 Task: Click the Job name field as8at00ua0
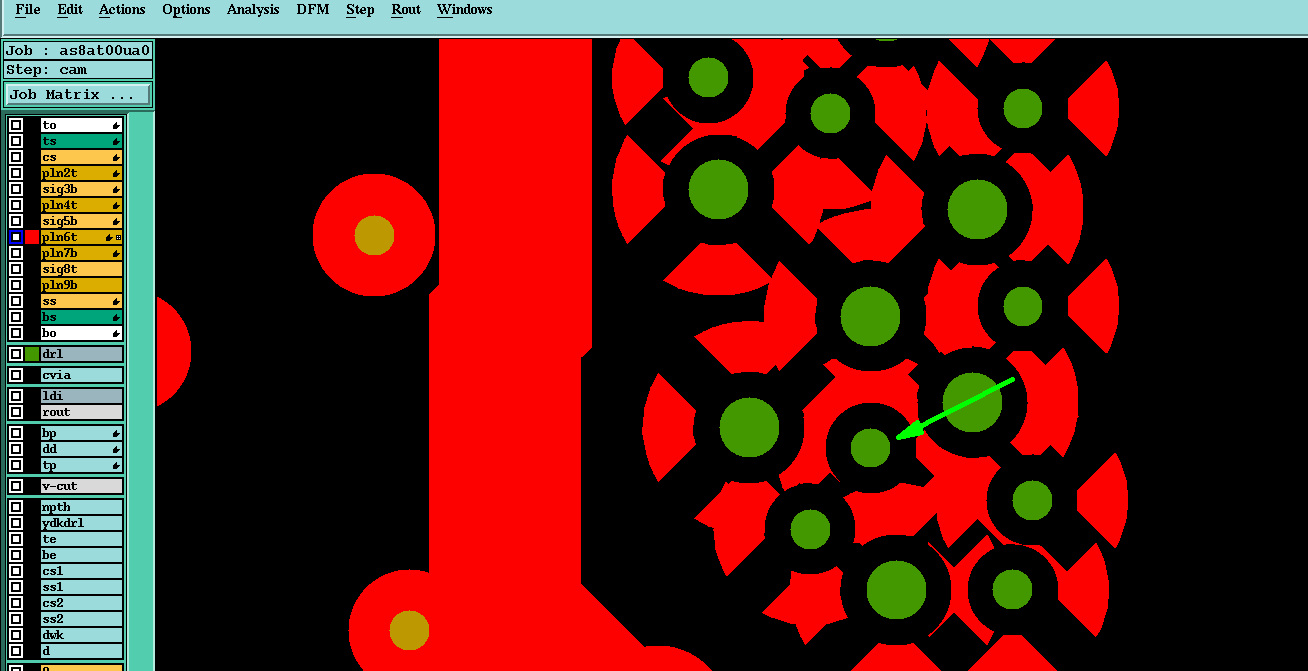[x=78, y=51]
